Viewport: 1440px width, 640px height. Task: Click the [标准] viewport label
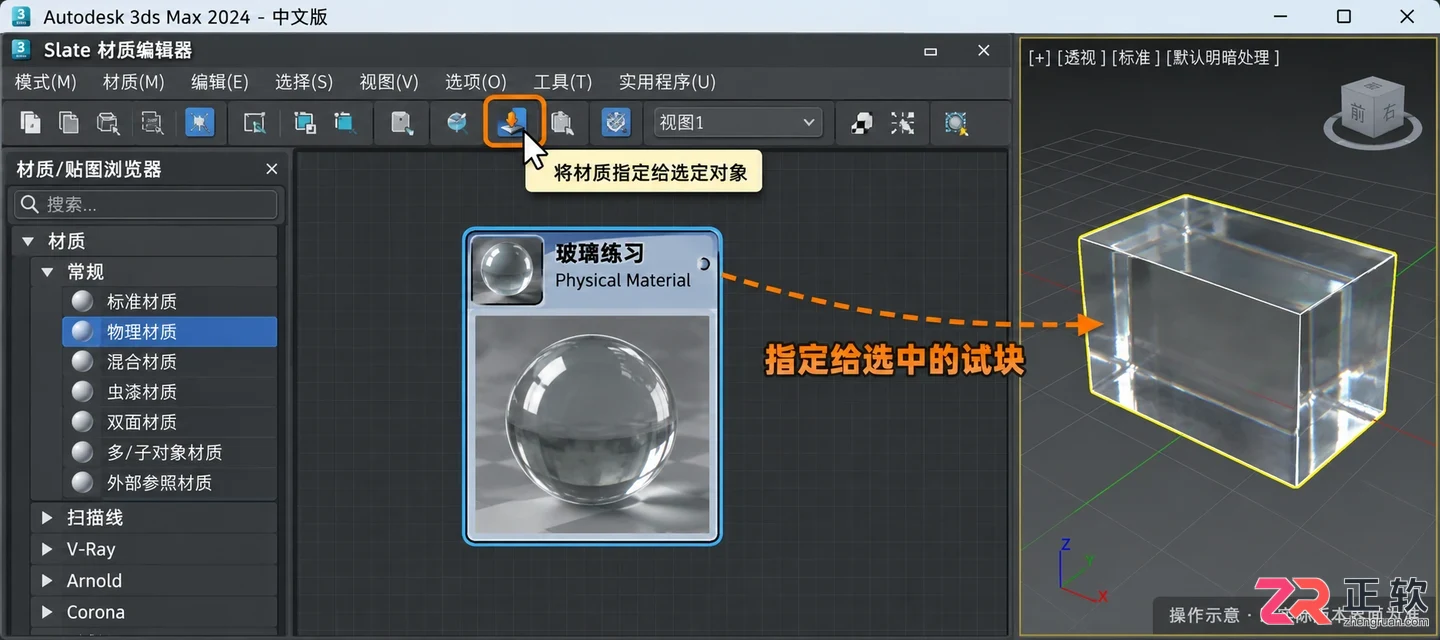(x=1135, y=58)
